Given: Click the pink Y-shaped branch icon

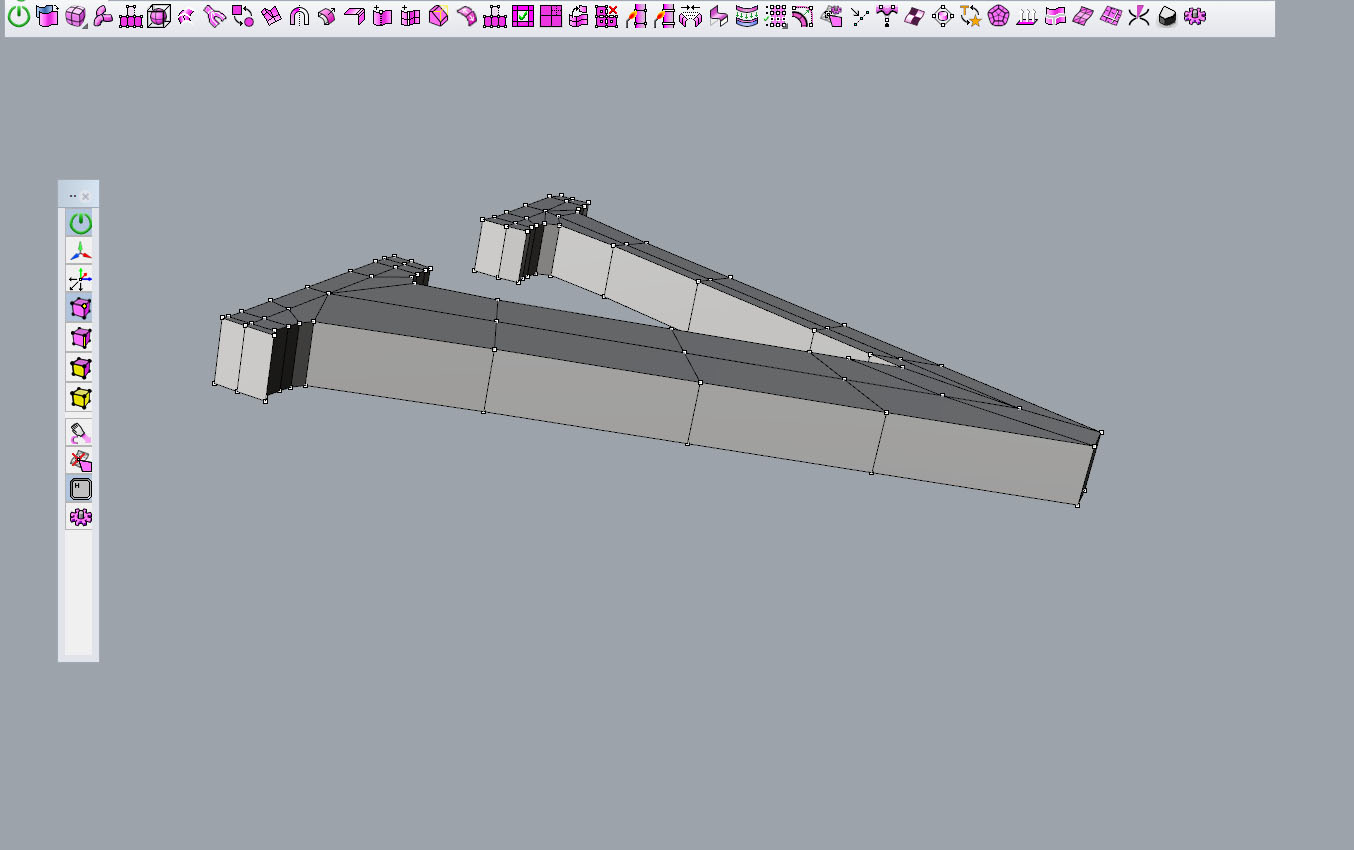Looking at the screenshot, I should pos(887,16).
